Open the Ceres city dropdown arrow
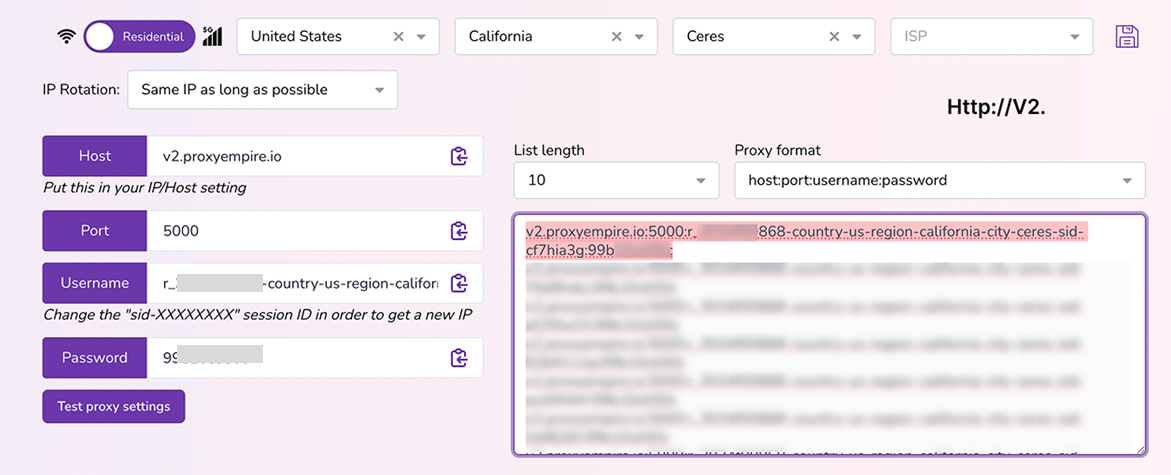The width and height of the screenshot is (1171, 475). coord(857,37)
